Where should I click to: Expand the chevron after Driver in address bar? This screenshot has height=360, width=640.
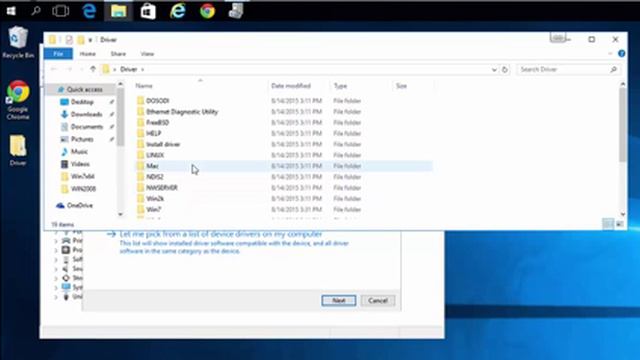(x=142, y=69)
